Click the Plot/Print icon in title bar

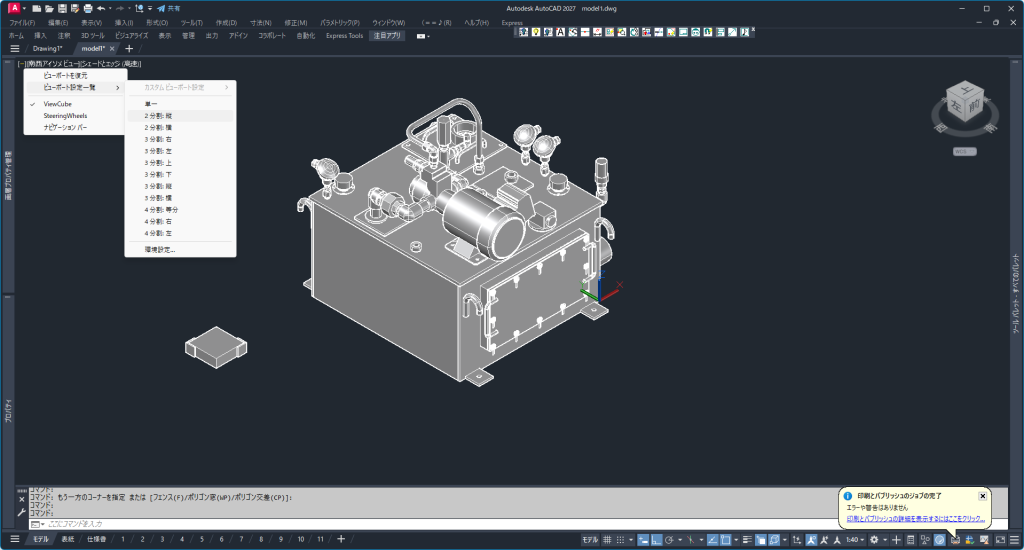pyautogui.click(x=87, y=8)
